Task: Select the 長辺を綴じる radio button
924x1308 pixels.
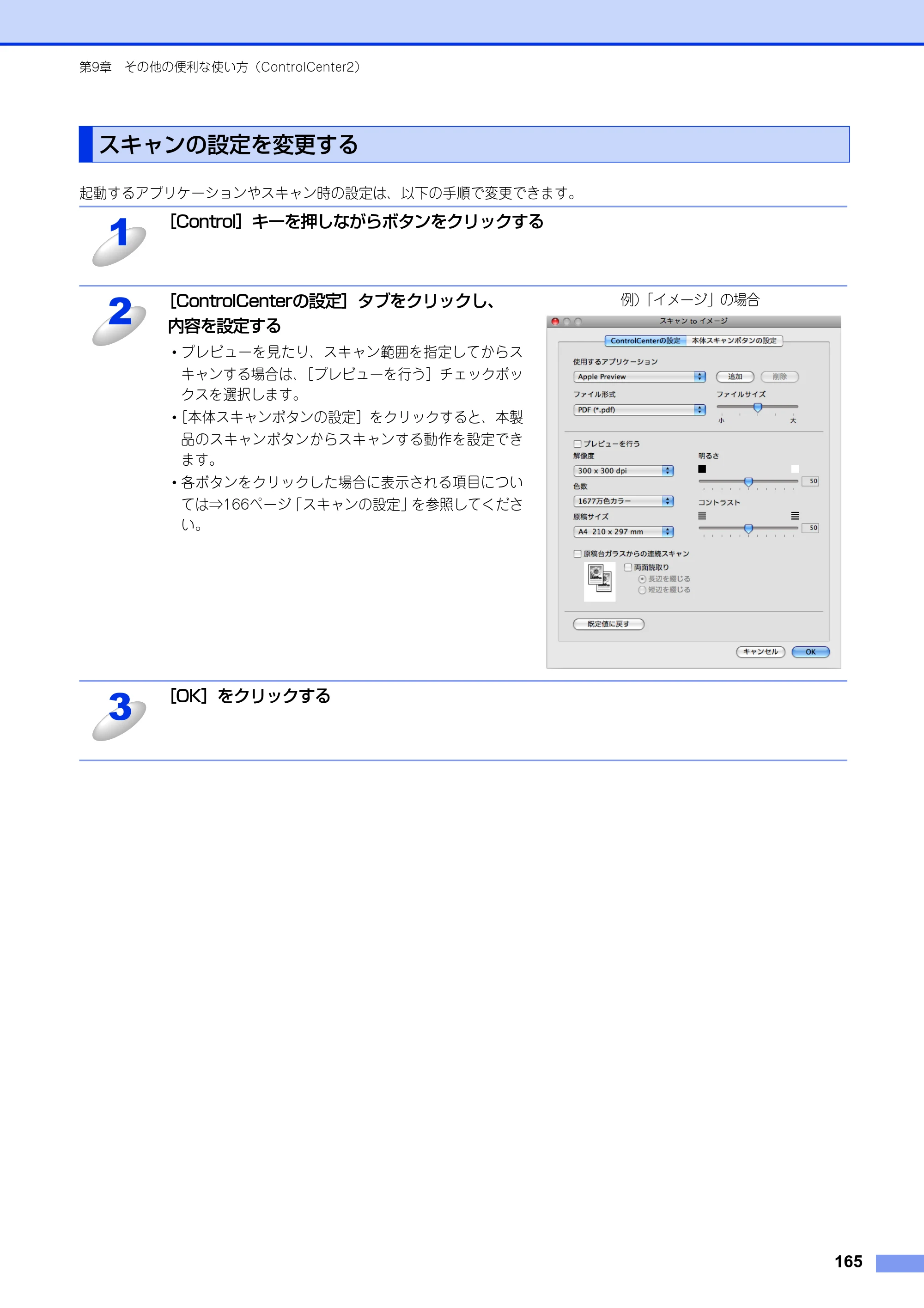Action: [x=642, y=579]
